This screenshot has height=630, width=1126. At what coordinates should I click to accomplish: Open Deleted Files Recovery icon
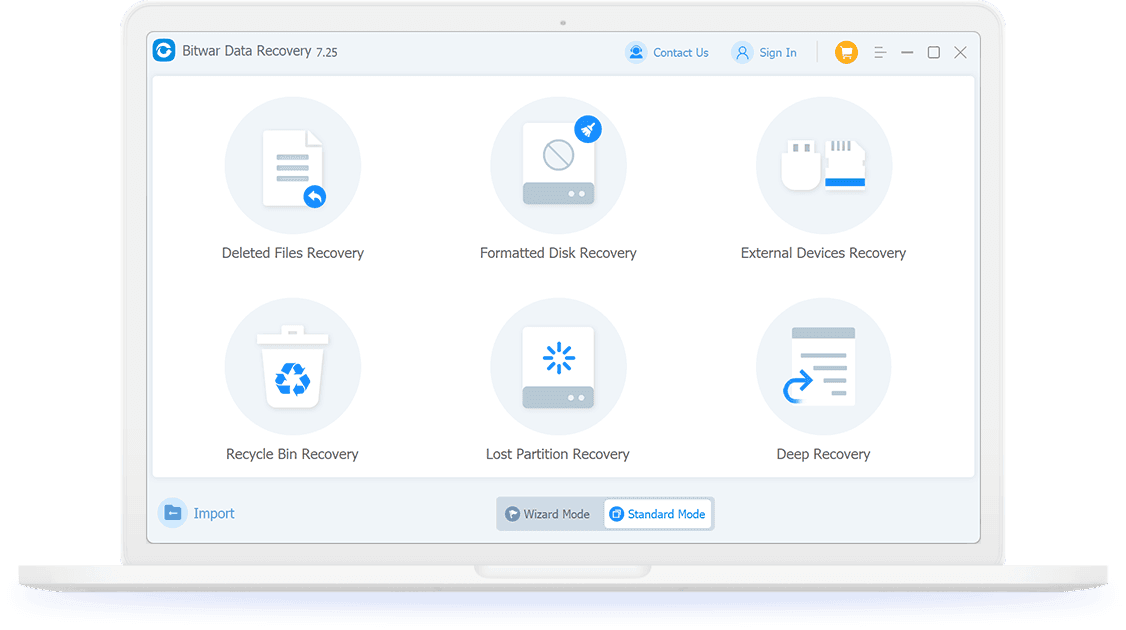[x=292, y=166]
